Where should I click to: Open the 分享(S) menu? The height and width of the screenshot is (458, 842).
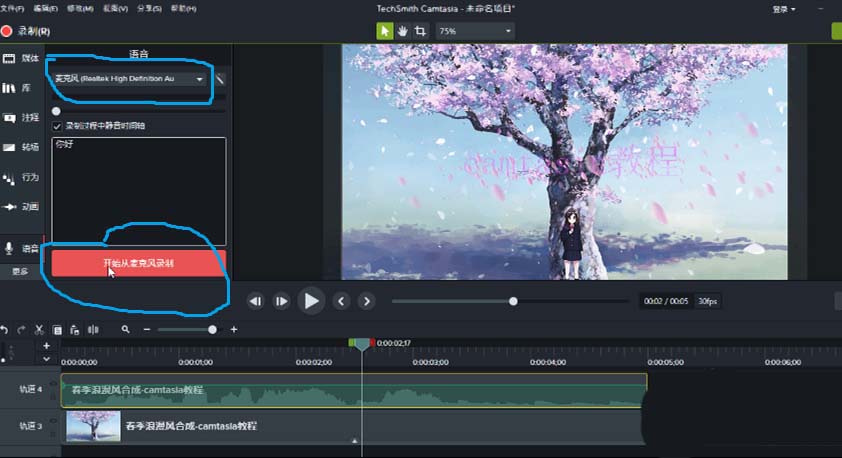pos(149,9)
